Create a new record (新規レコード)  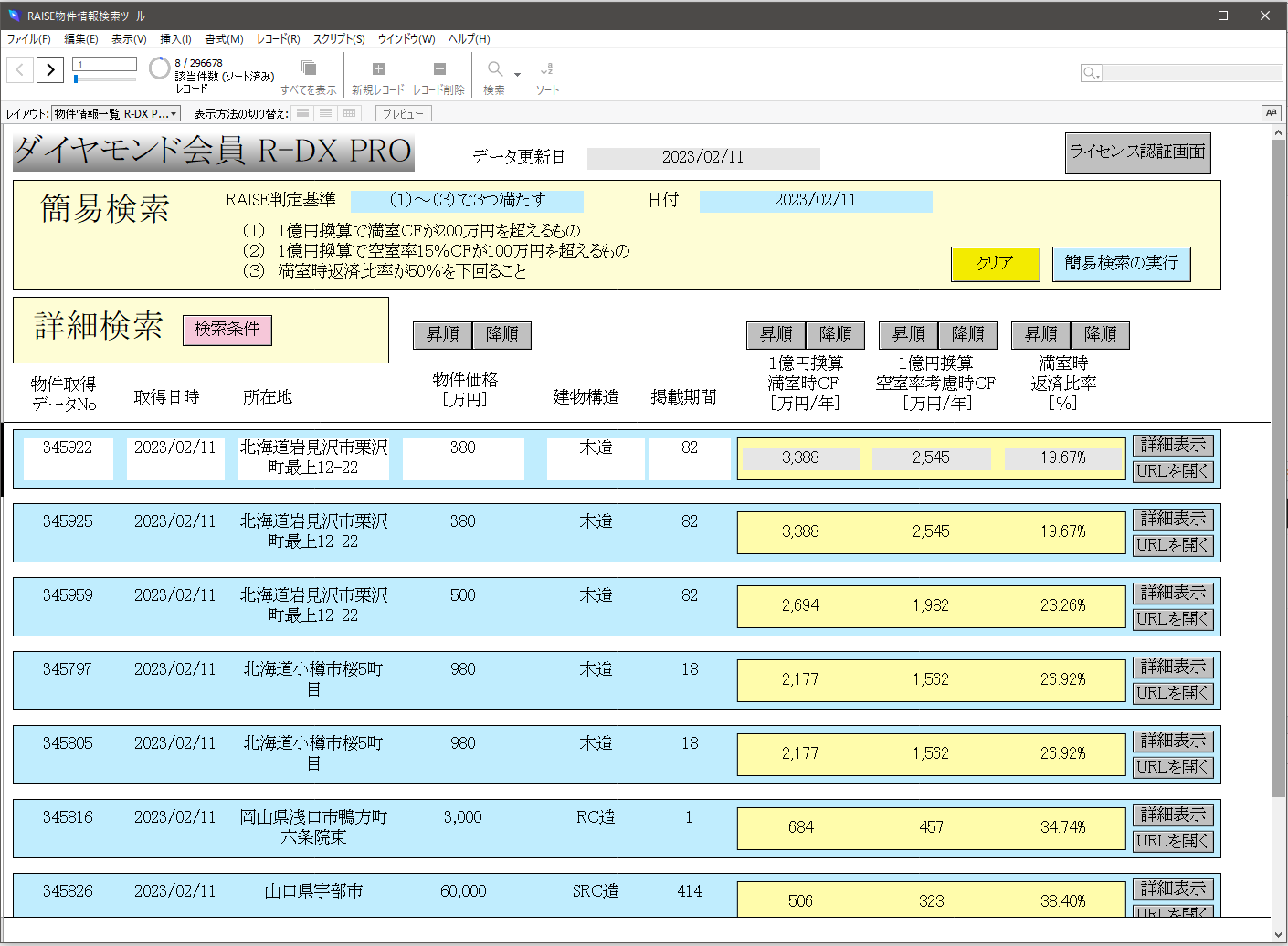[378, 68]
